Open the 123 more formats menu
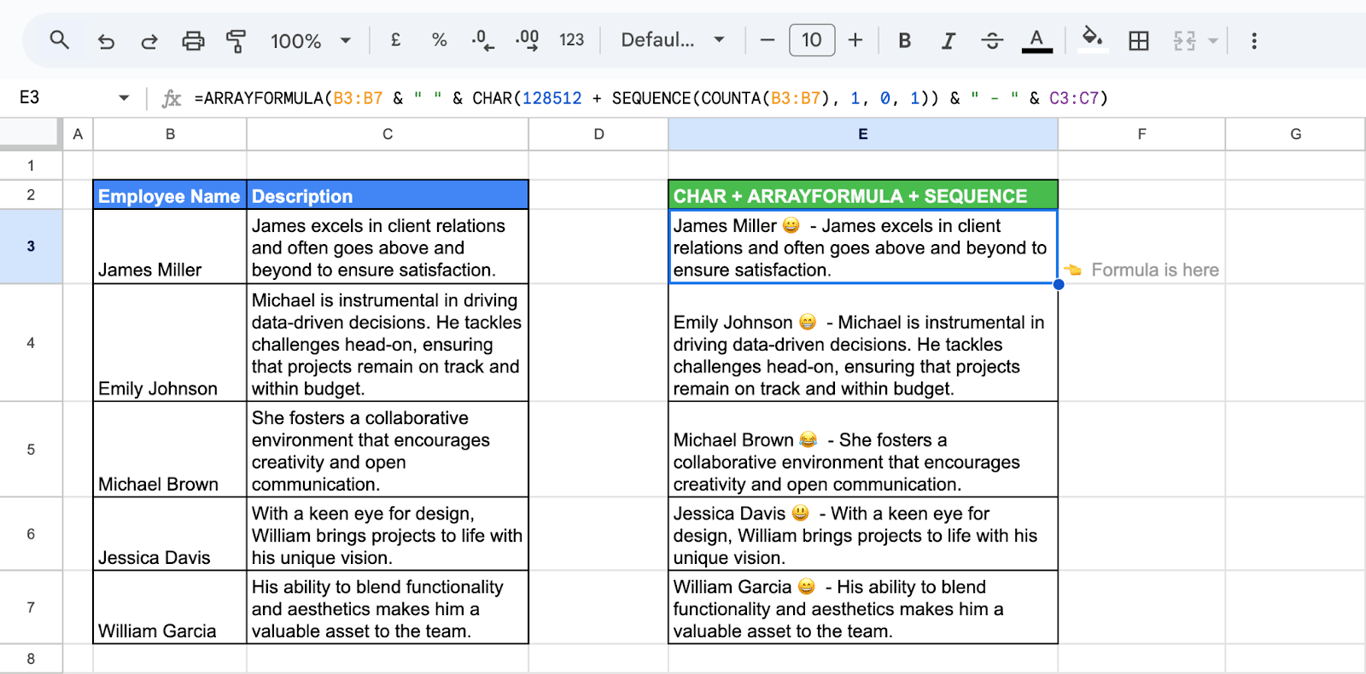 [x=572, y=40]
